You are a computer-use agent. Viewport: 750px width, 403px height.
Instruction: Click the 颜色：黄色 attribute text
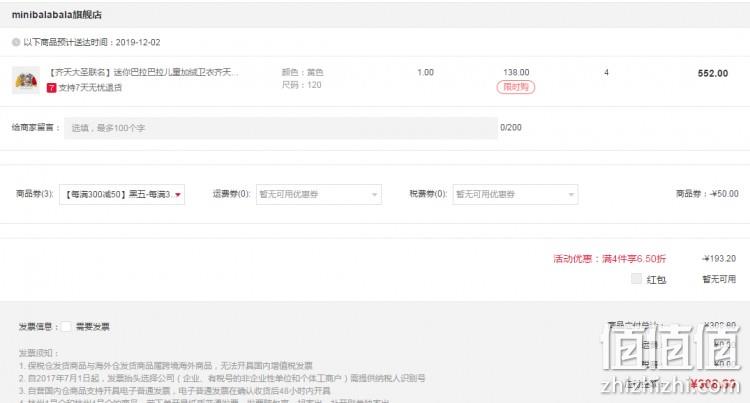pyautogui.click(x=302, y=72)
